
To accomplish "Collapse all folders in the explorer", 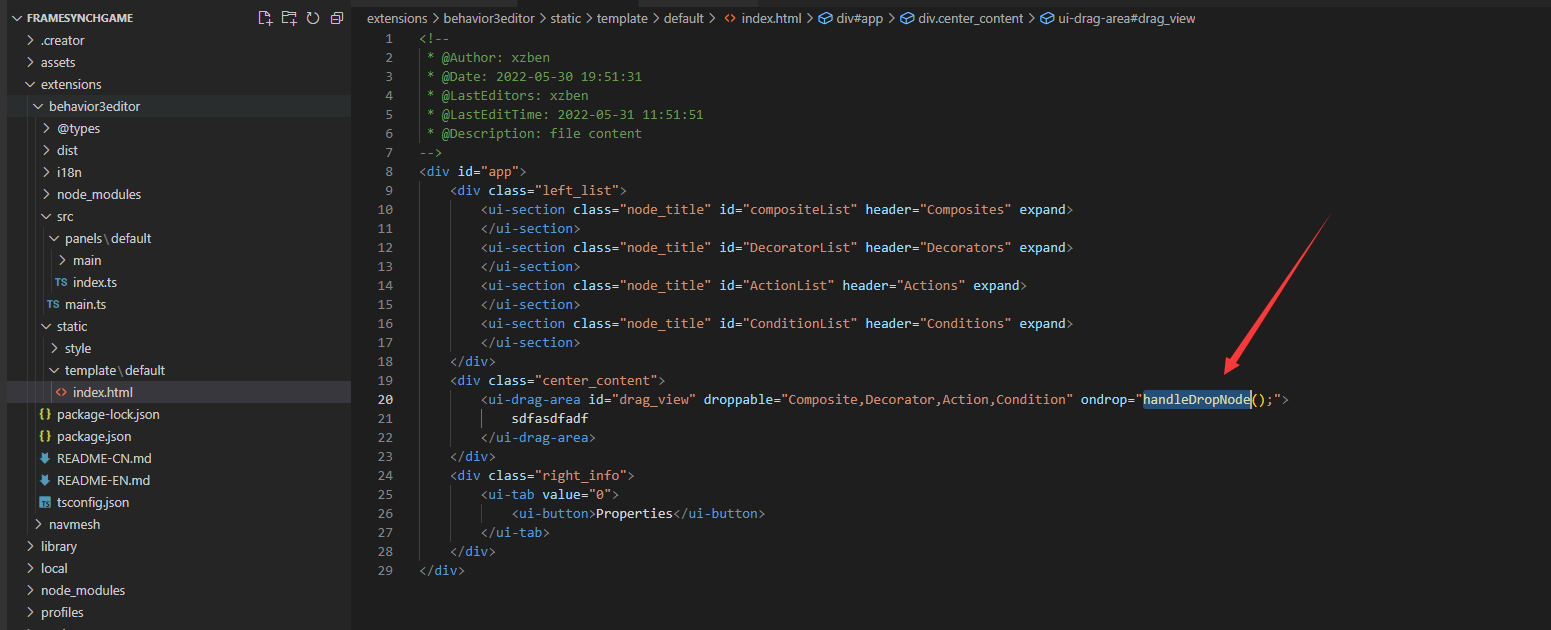I will (x=337, y=18).
